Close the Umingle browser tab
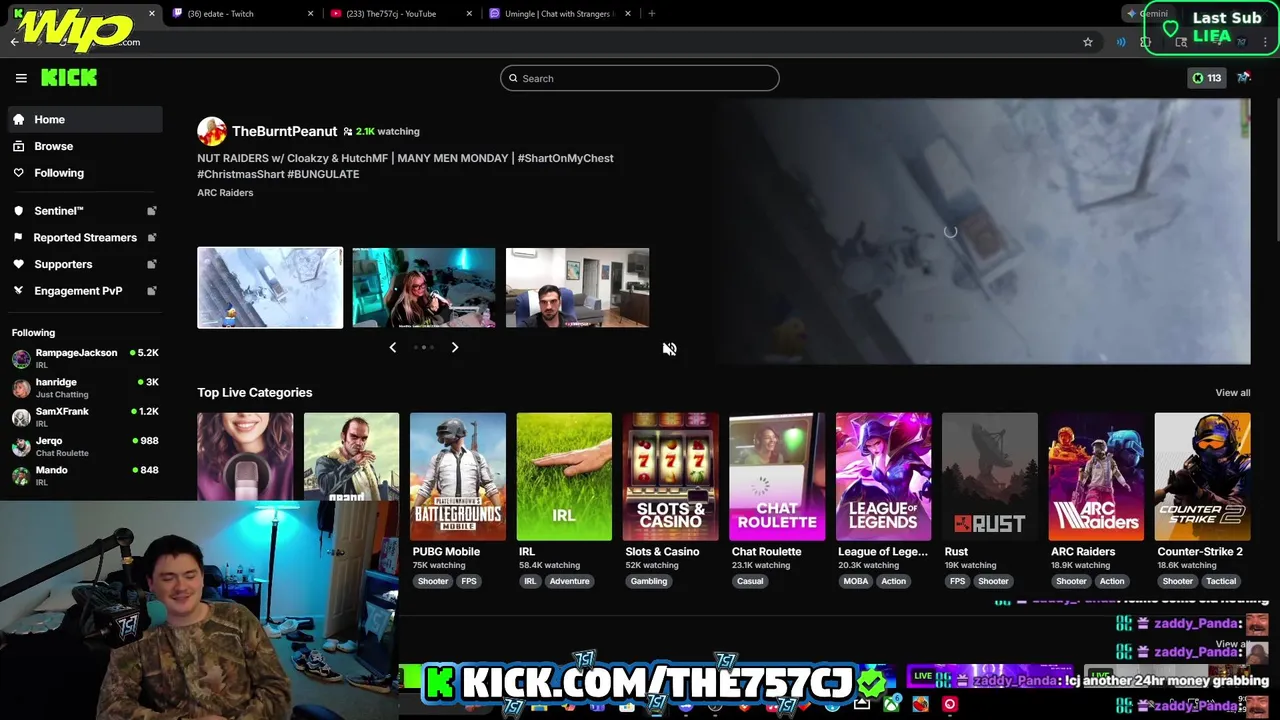 pos(628,14)
